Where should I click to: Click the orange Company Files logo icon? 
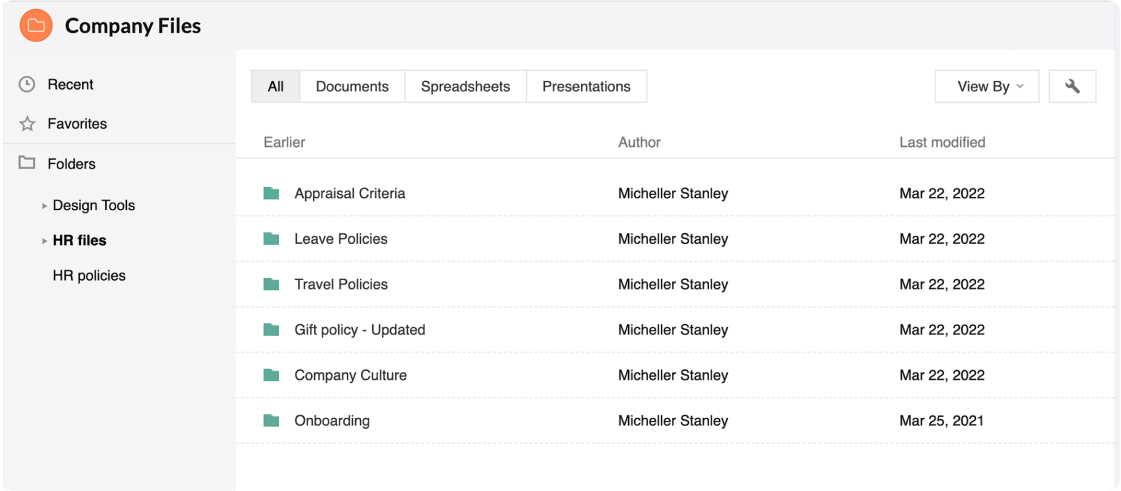36,26
